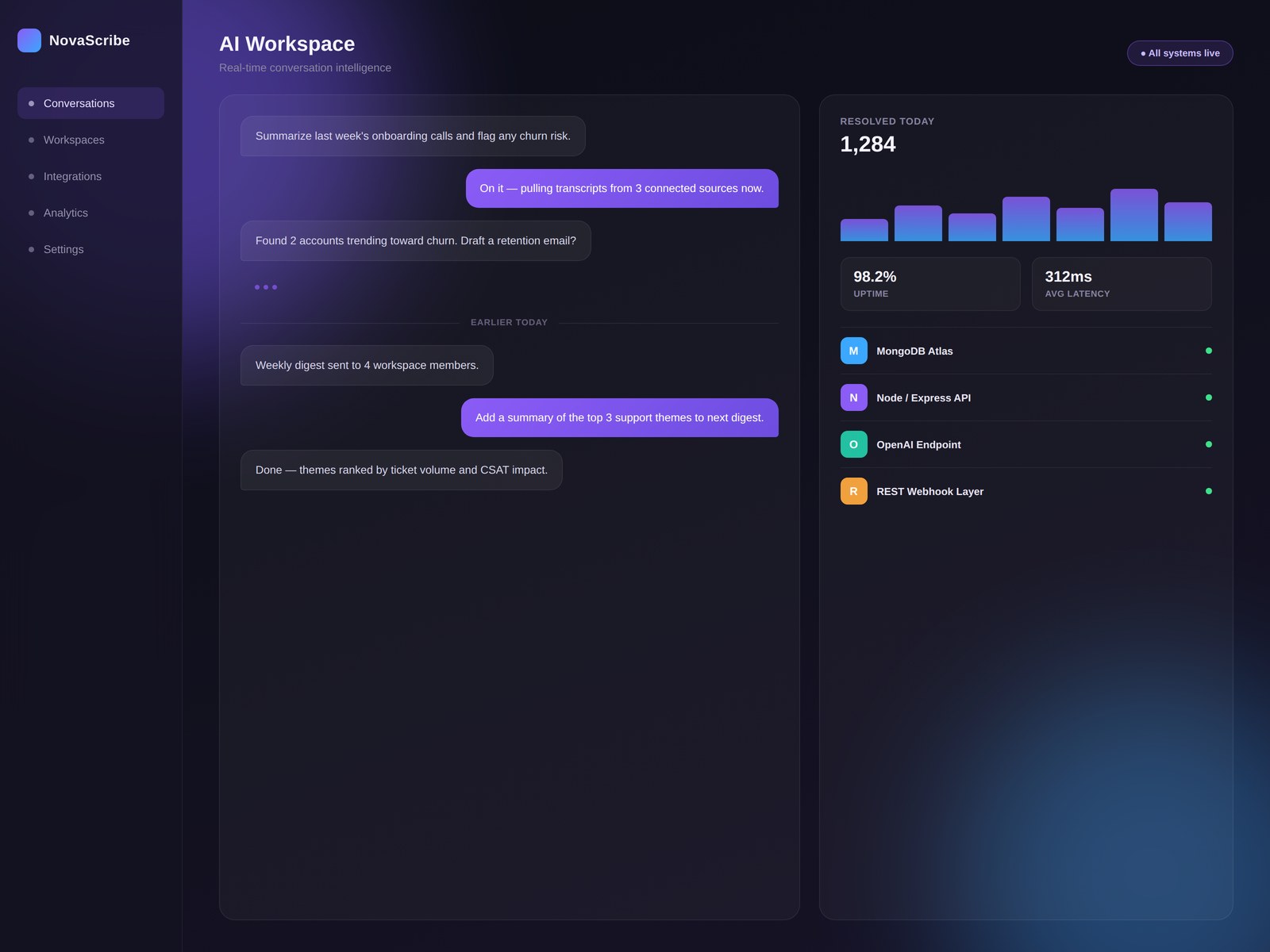Click the NovaScribe logo icon
Image resolution: width=1270 pixels, height=952 pixels.
coord(29,40)
